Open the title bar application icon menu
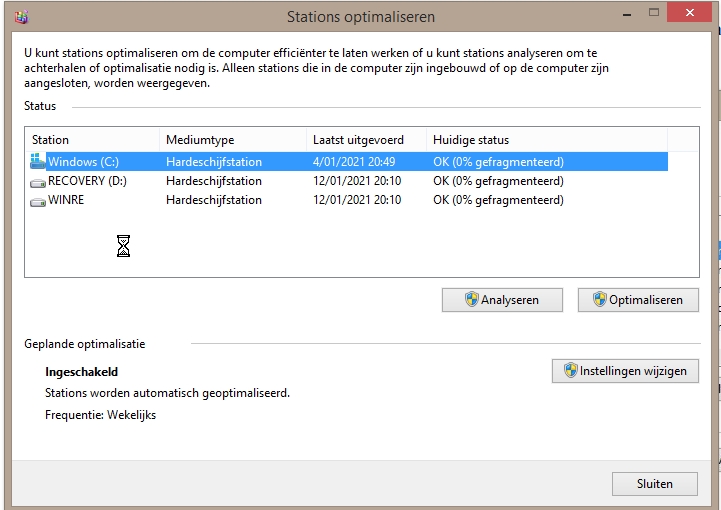 (x=22, y=17)
